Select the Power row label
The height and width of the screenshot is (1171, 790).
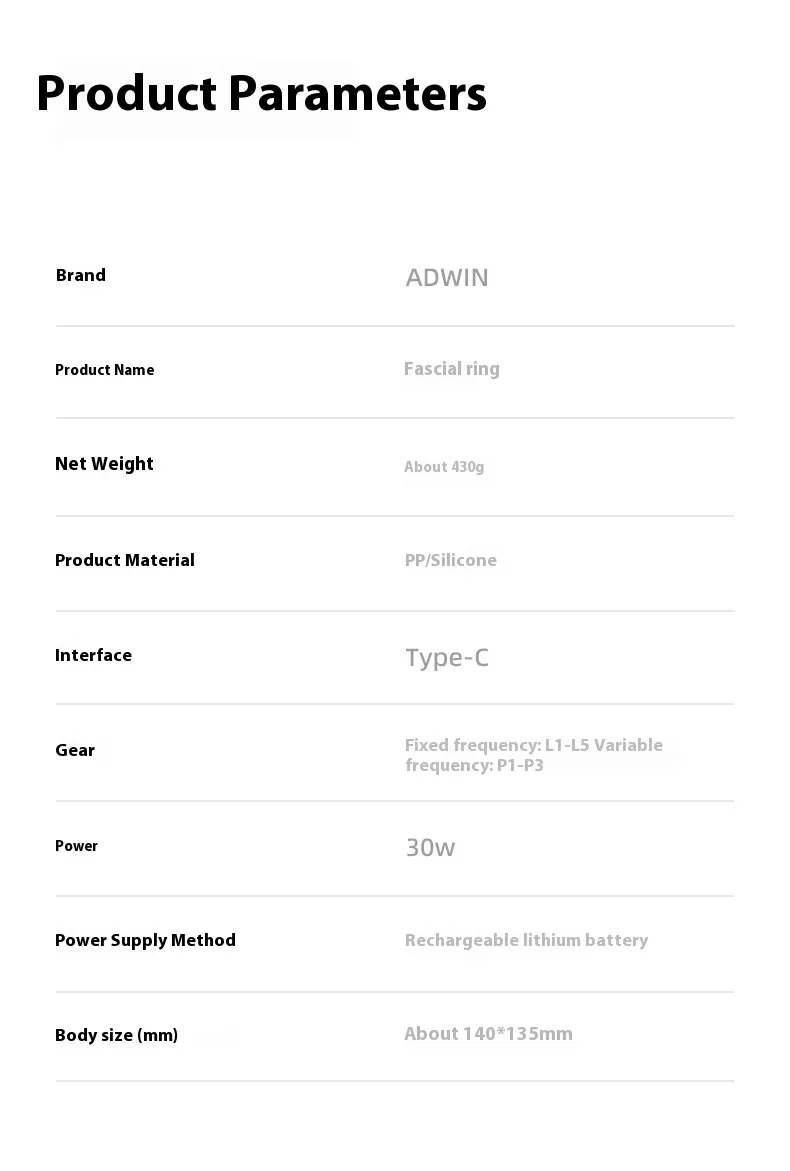[x=76, y=846]
